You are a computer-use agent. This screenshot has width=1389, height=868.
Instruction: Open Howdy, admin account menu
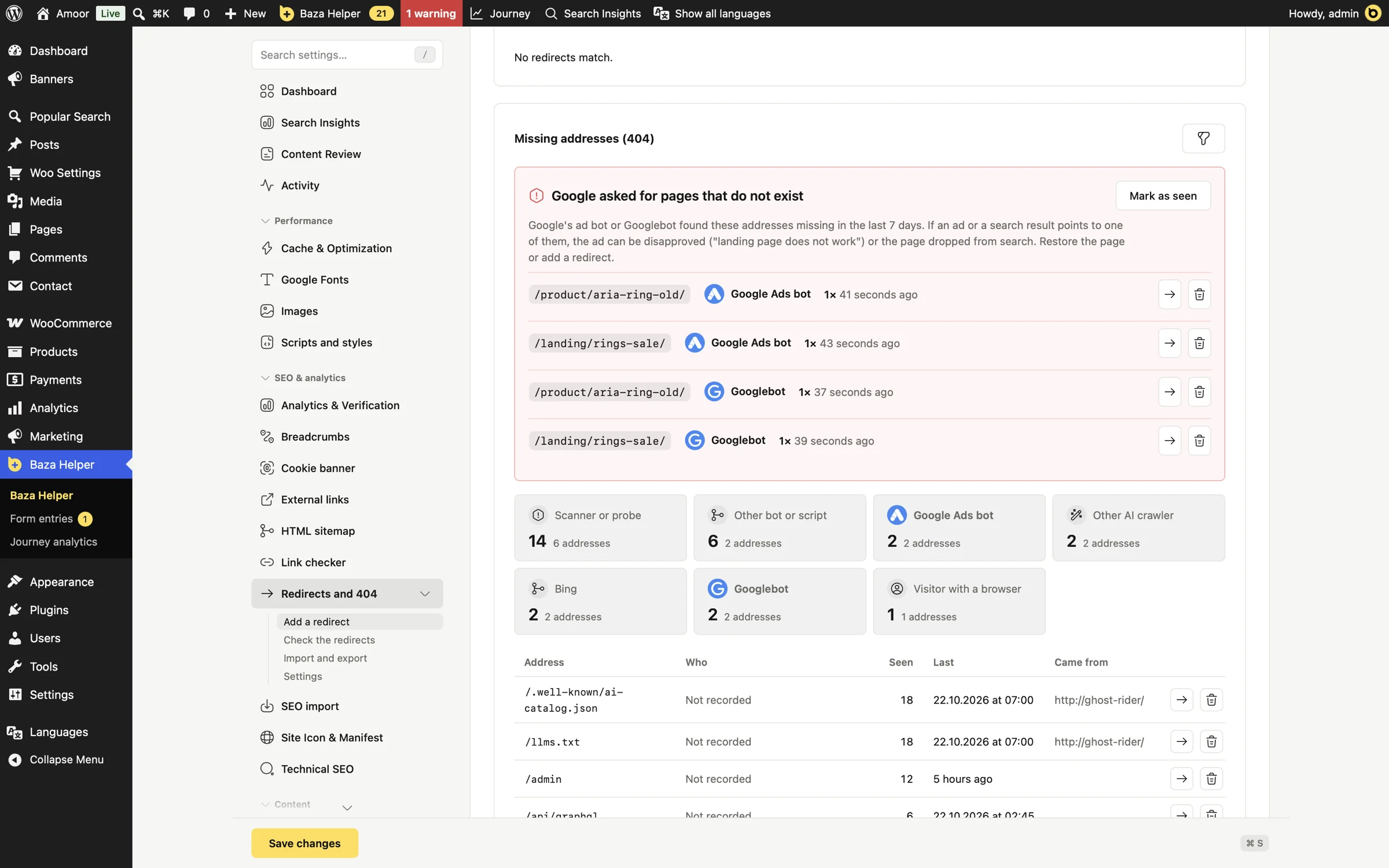[1335, 13]
